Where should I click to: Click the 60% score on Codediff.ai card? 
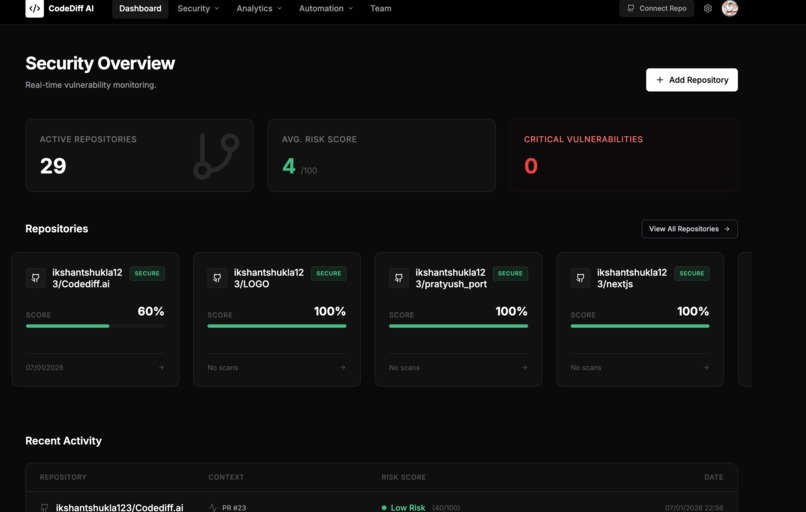[x=151, y=312]
